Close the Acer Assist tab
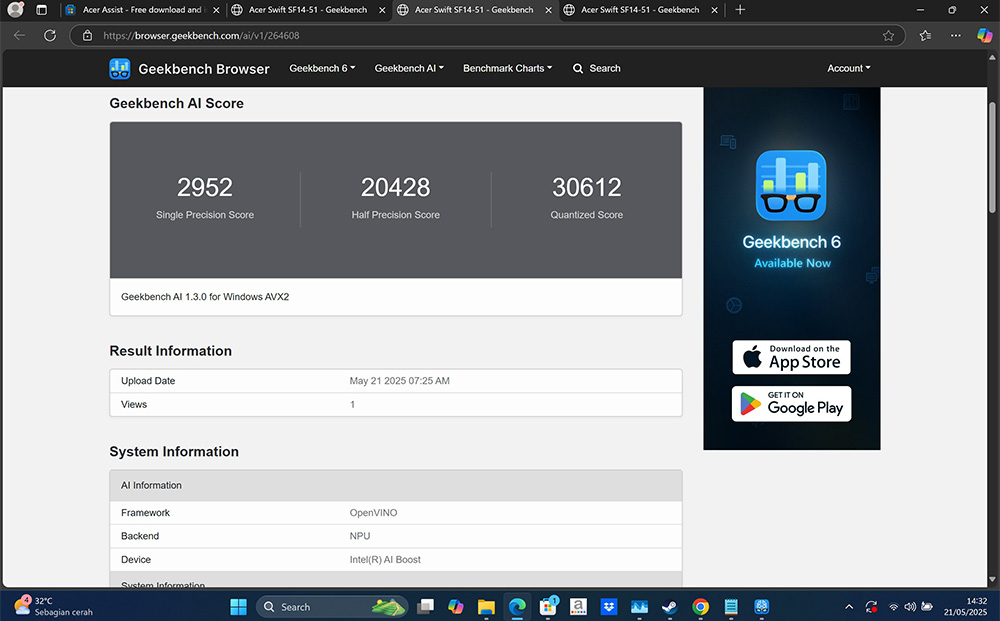This screenshot has height=621, width=1000. tap(216, 10)
